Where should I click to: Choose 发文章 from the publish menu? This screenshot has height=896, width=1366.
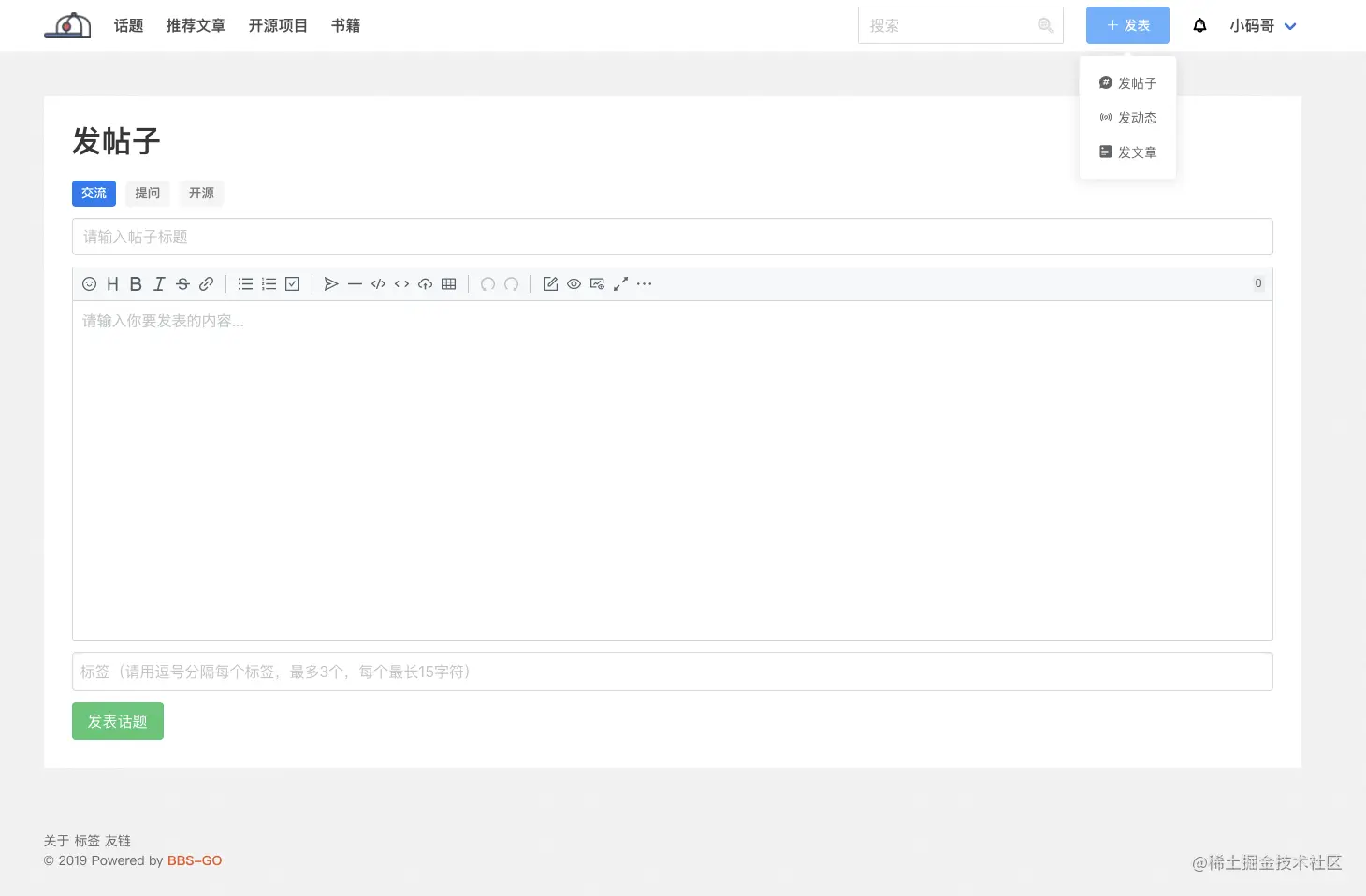(1136, 152)
